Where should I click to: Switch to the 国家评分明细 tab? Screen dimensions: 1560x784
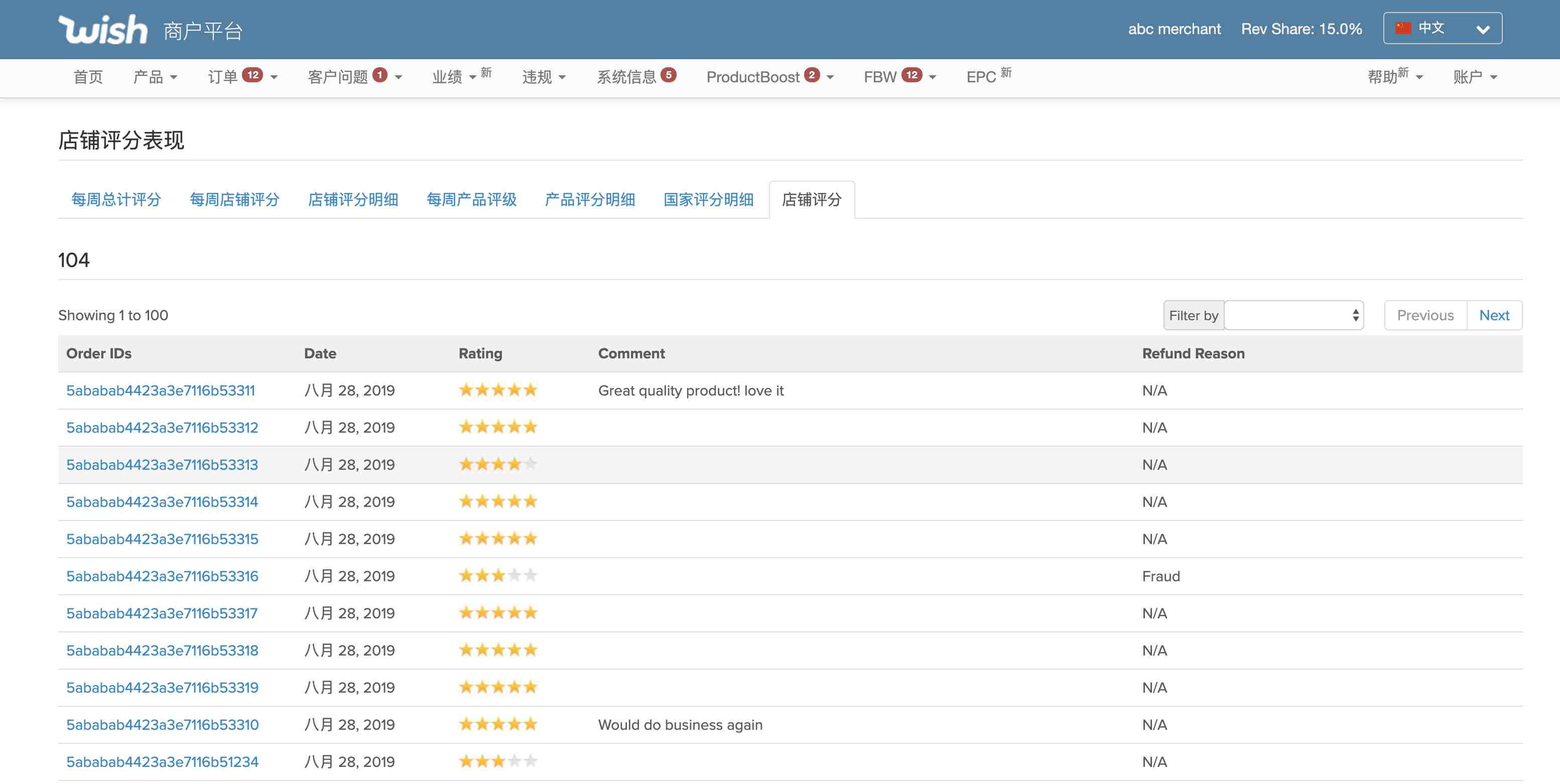pyautogui.click(x=709, y=199)
